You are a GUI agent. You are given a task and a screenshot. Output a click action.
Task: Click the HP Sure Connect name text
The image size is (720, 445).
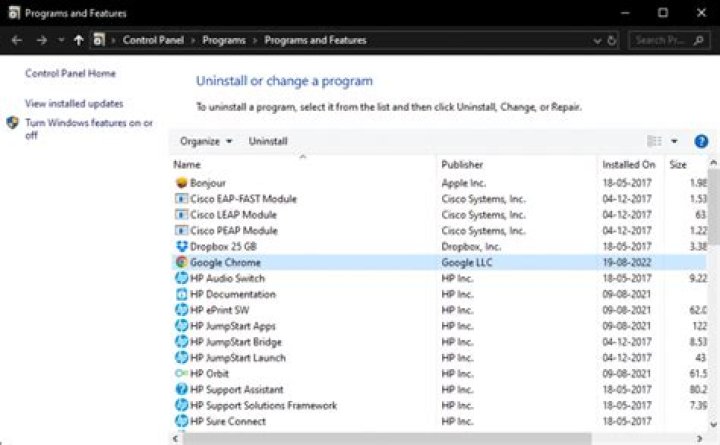pos(228,422)
